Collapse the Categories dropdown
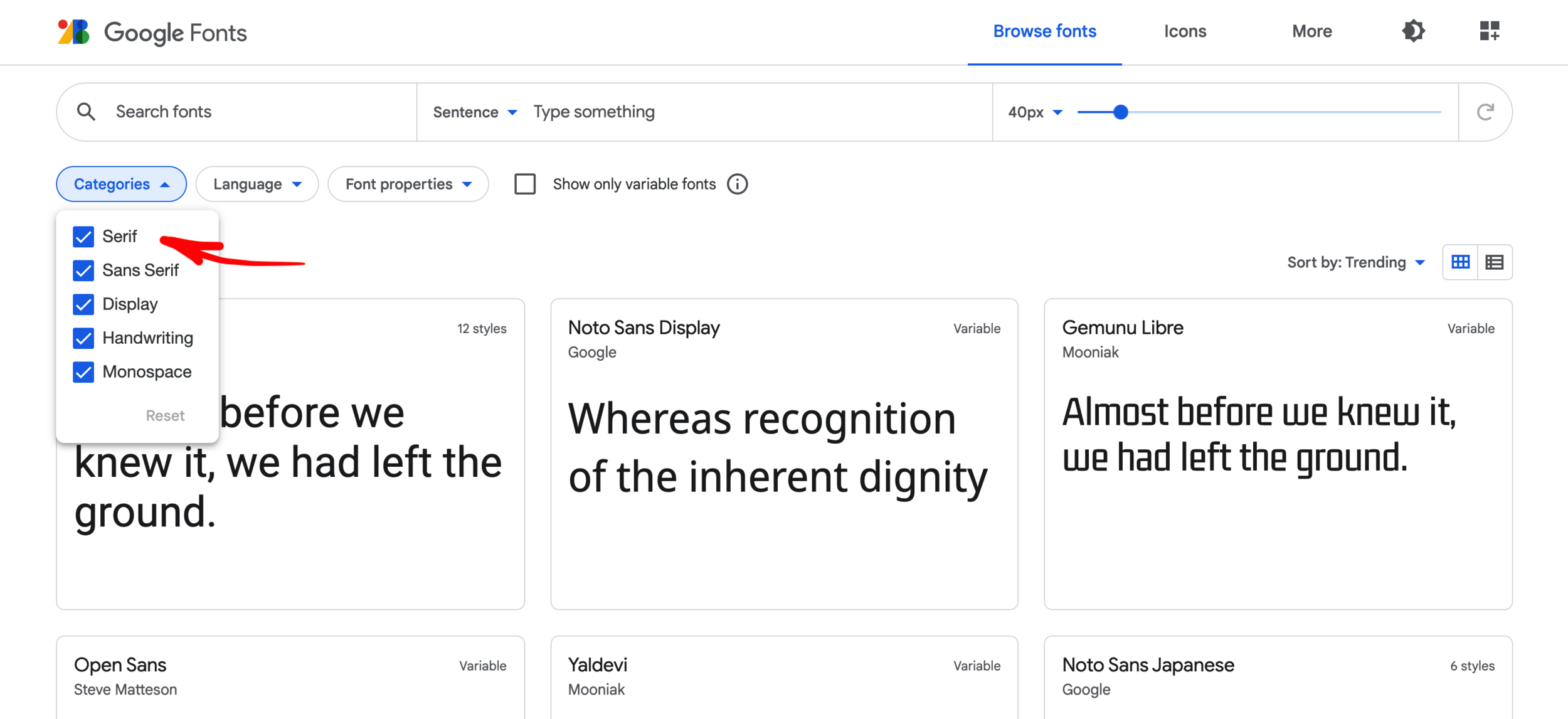Image resolution: width=1568 pixels, height=719 pixels. 121,184
